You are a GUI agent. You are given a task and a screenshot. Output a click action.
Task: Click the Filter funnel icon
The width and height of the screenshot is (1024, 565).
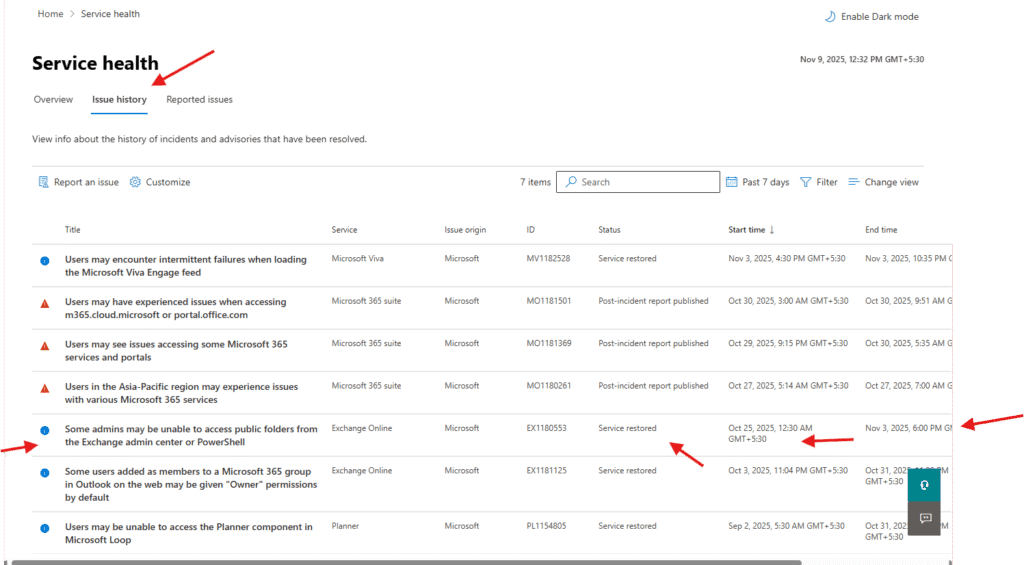805,182
